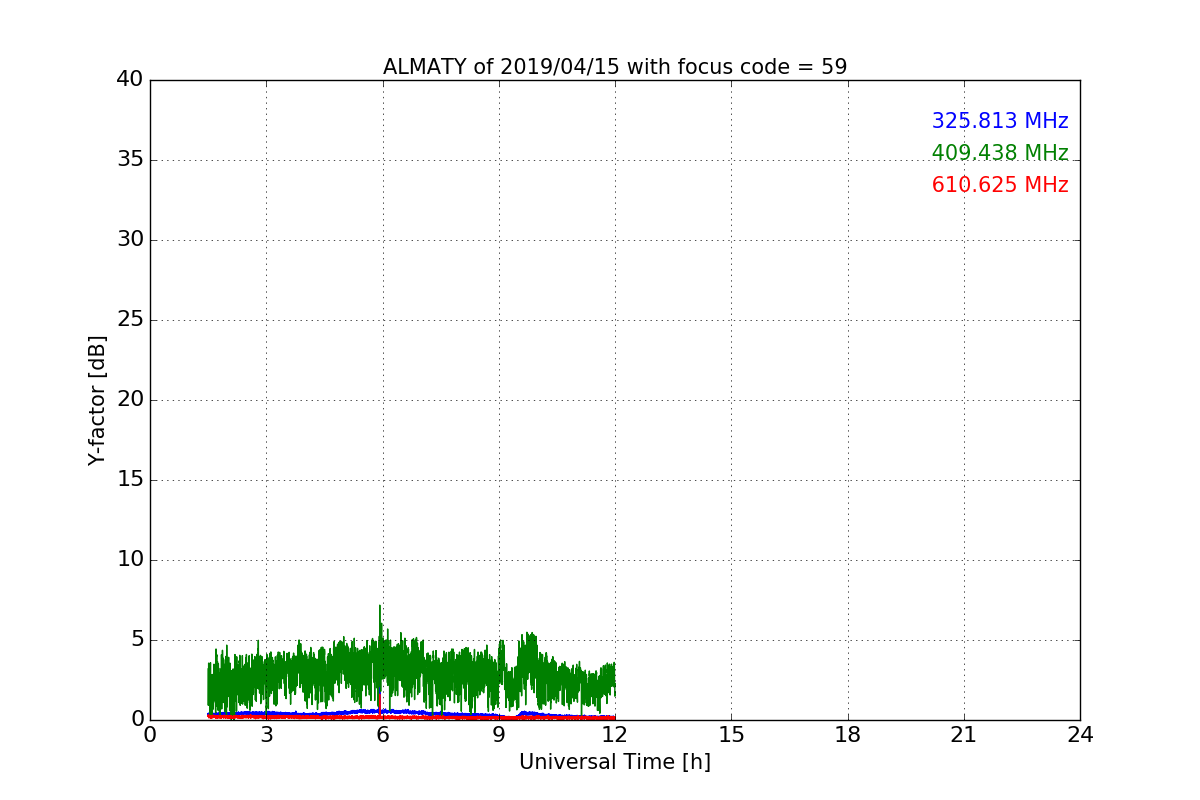Click x-axis tick label 9
1200x800 pixels.
click(499, 735)
